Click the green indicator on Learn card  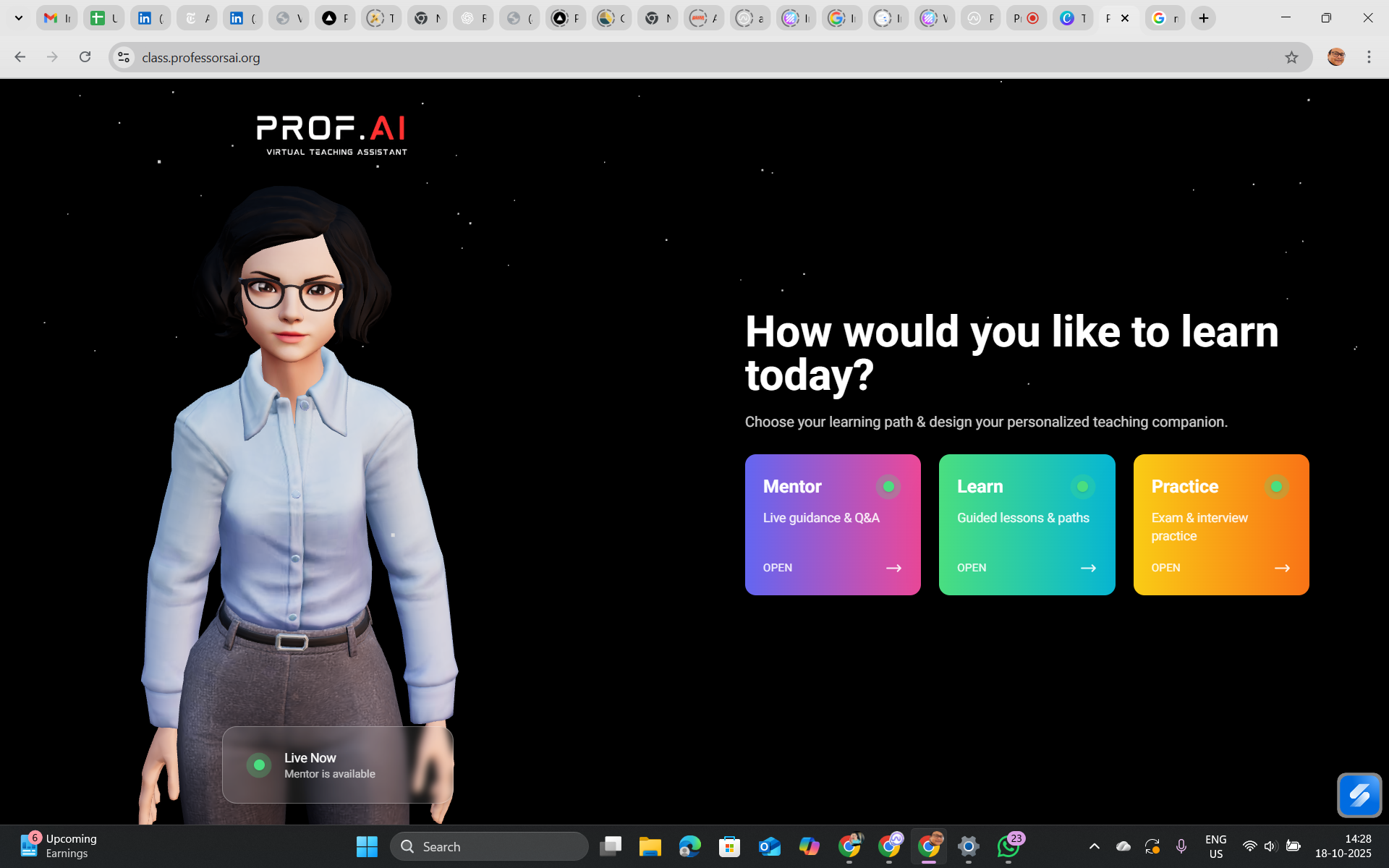(1082, 487)
